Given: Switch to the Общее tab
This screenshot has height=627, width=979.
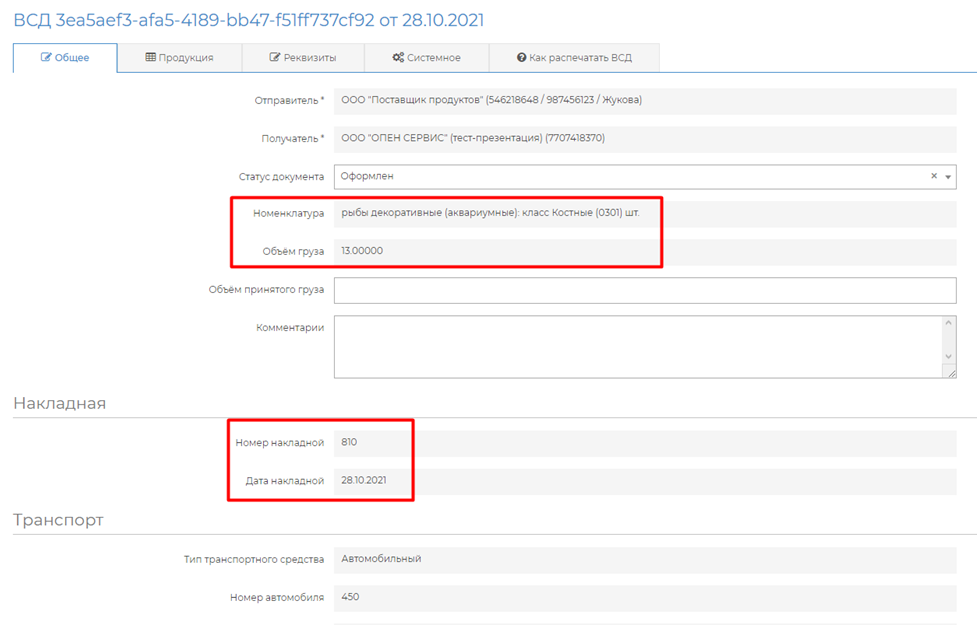Looking at the screenshot, I should tap(65, 58).
